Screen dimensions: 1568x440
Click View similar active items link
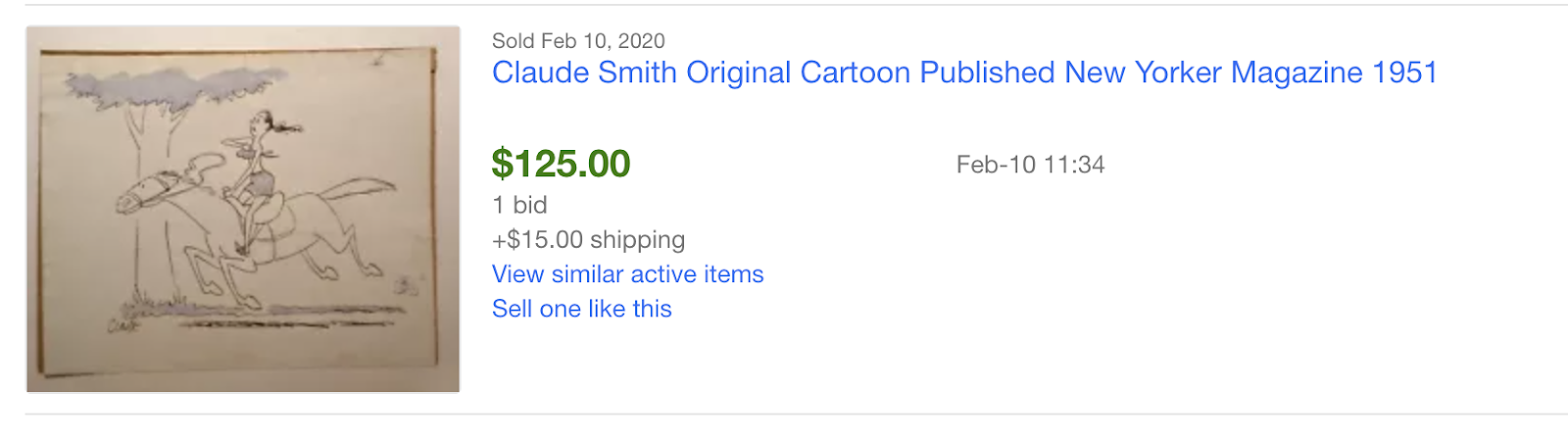627,274
